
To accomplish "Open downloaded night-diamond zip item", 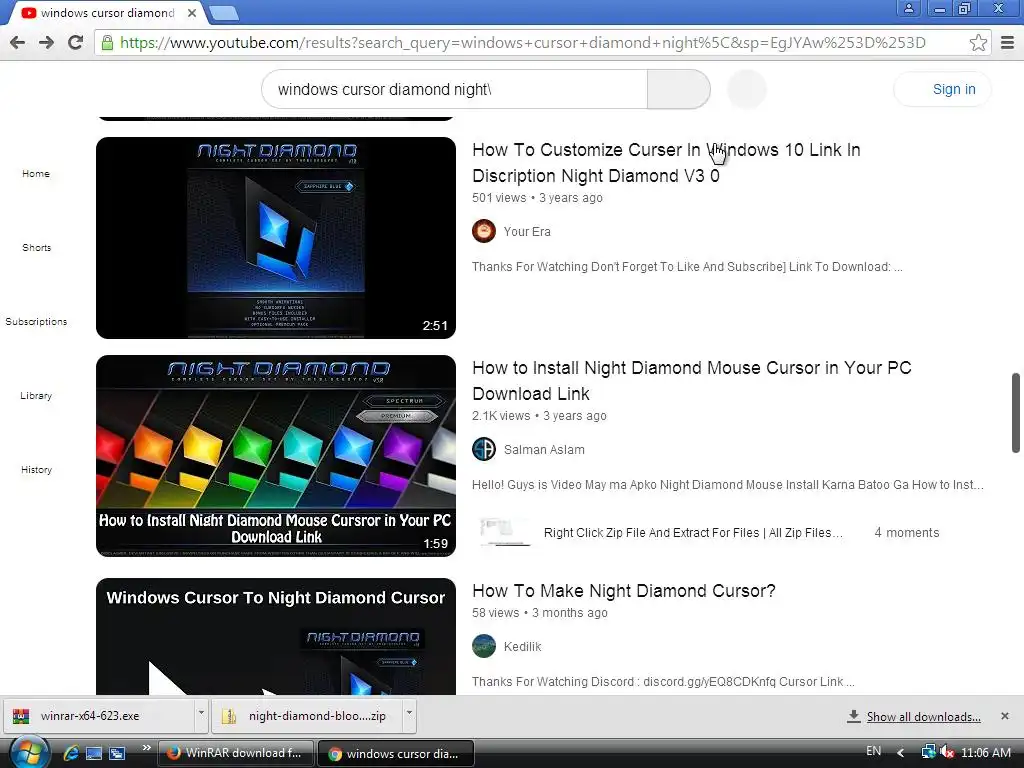I will (x=307, y=716).
